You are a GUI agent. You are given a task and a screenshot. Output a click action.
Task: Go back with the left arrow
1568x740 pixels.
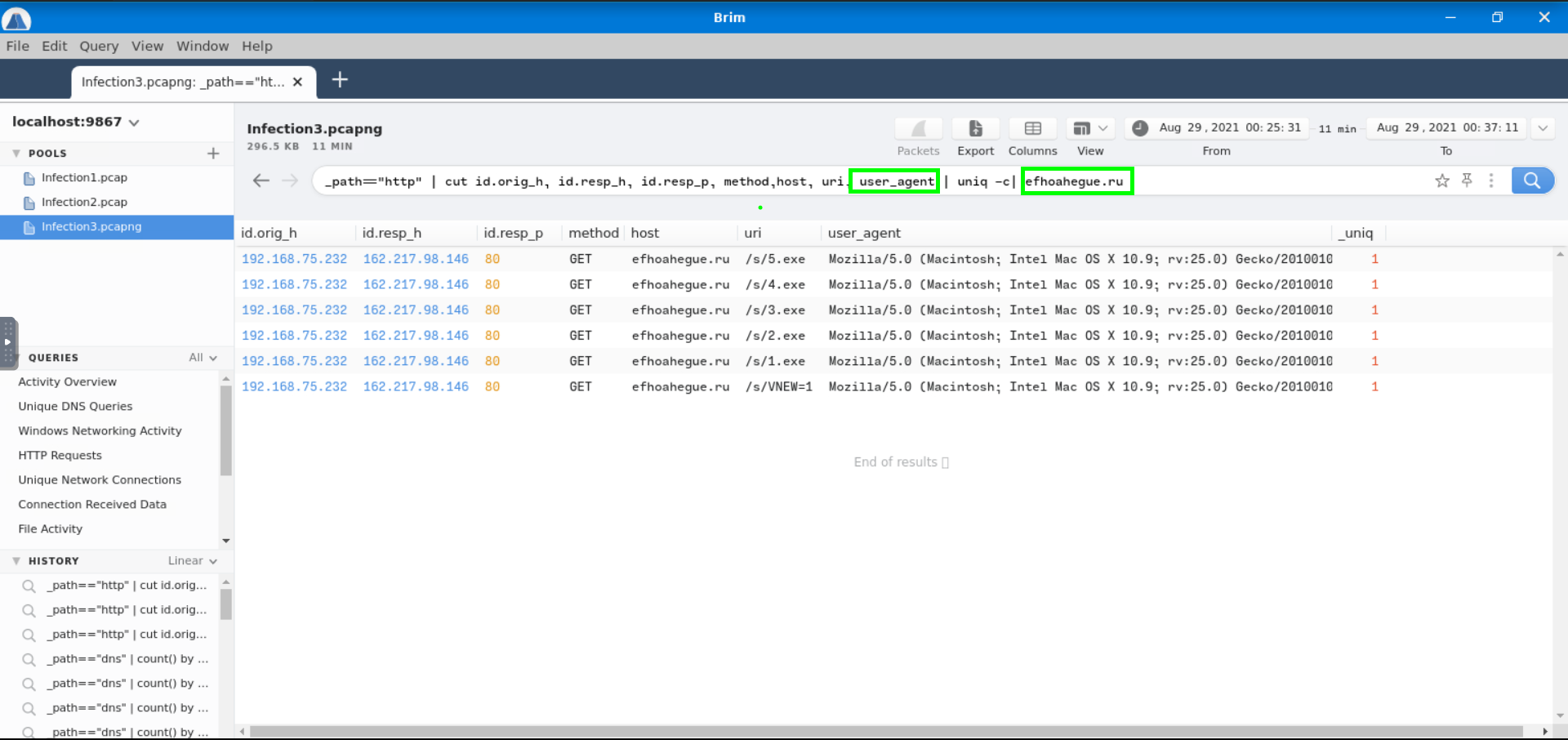click(x=261, y=181)
